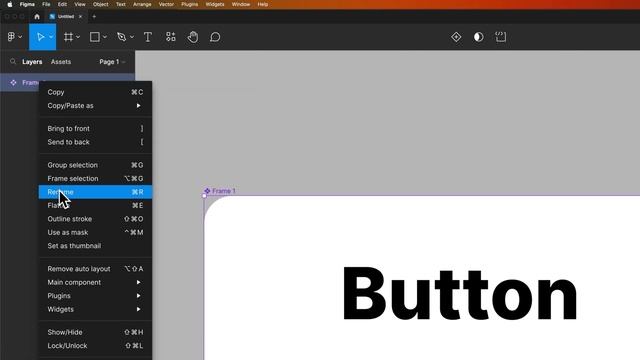The width and height of the screenshot is (640, 360).
Task: Select the Frame tool
Action: point(69,37)
